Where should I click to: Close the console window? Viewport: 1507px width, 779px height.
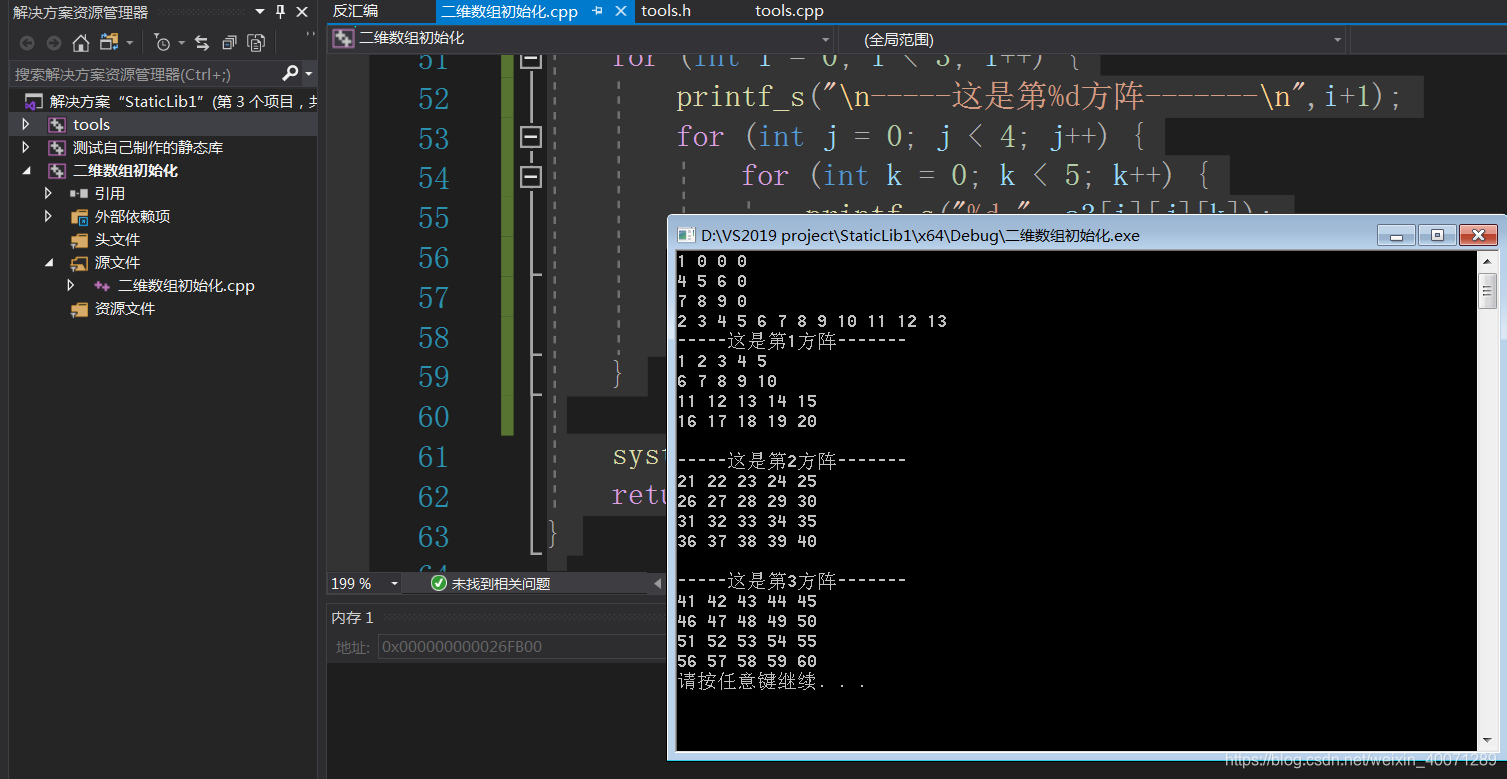(1478, 236)
